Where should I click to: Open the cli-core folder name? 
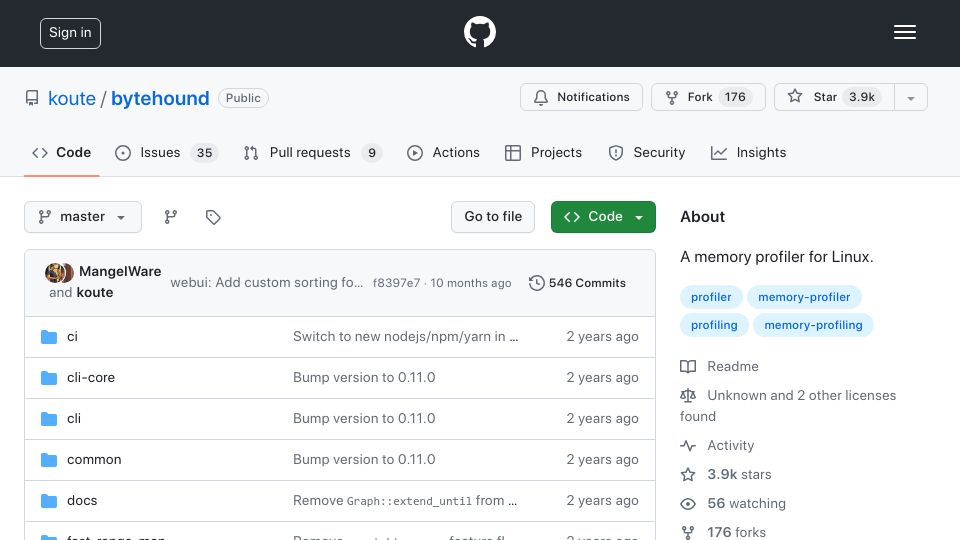pyautogui.click(x=91, y=378)
